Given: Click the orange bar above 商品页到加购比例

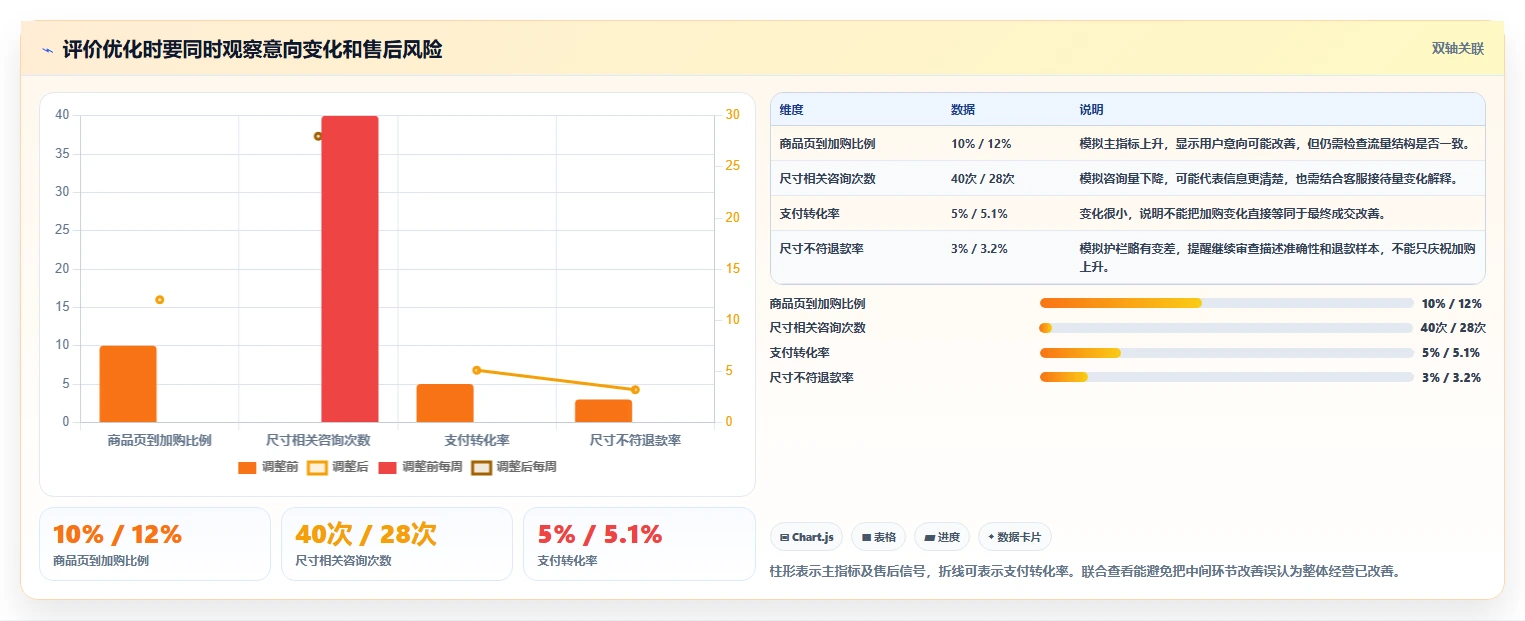Looking at the screenshot, I should pos(128,384).
